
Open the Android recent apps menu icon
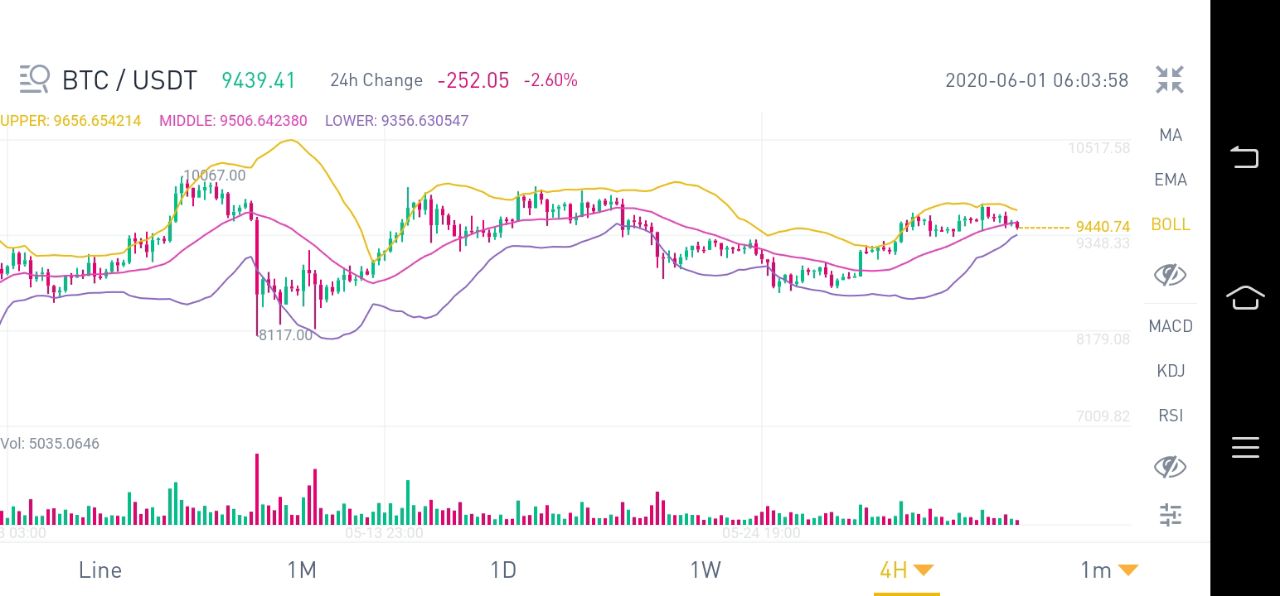(x=1245, y=447)
